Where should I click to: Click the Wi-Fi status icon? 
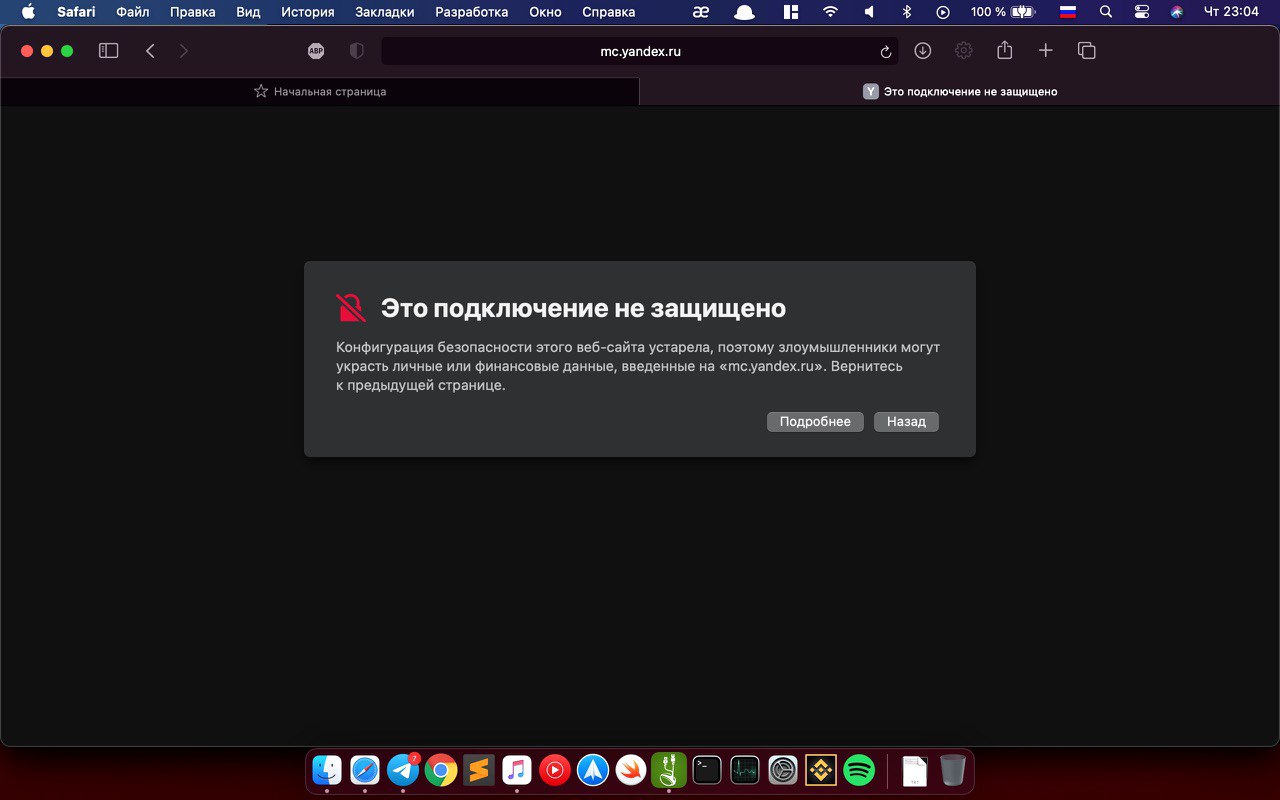[830, 12]
